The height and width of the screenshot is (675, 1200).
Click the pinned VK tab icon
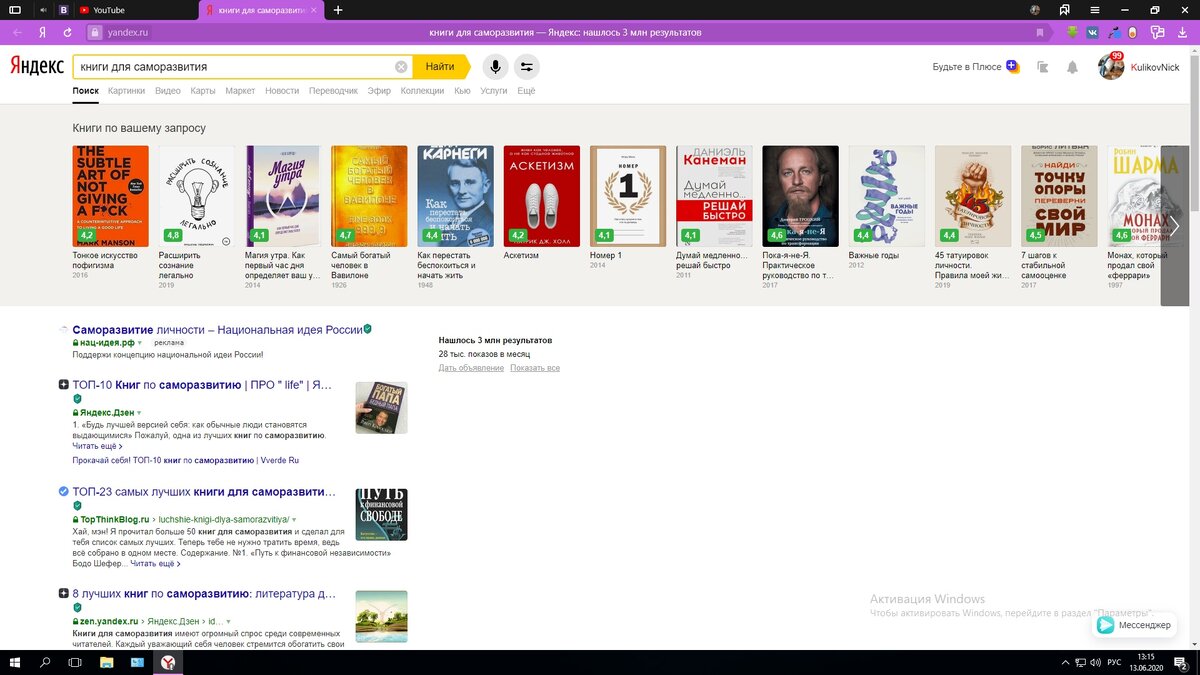pyautogui.click(x=64, y=10)
